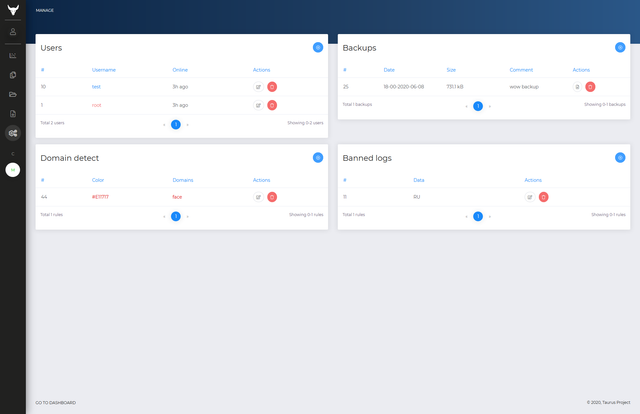Screen dimensions: 640x414
Task: Edit the user root
Action: pos(258,105)
